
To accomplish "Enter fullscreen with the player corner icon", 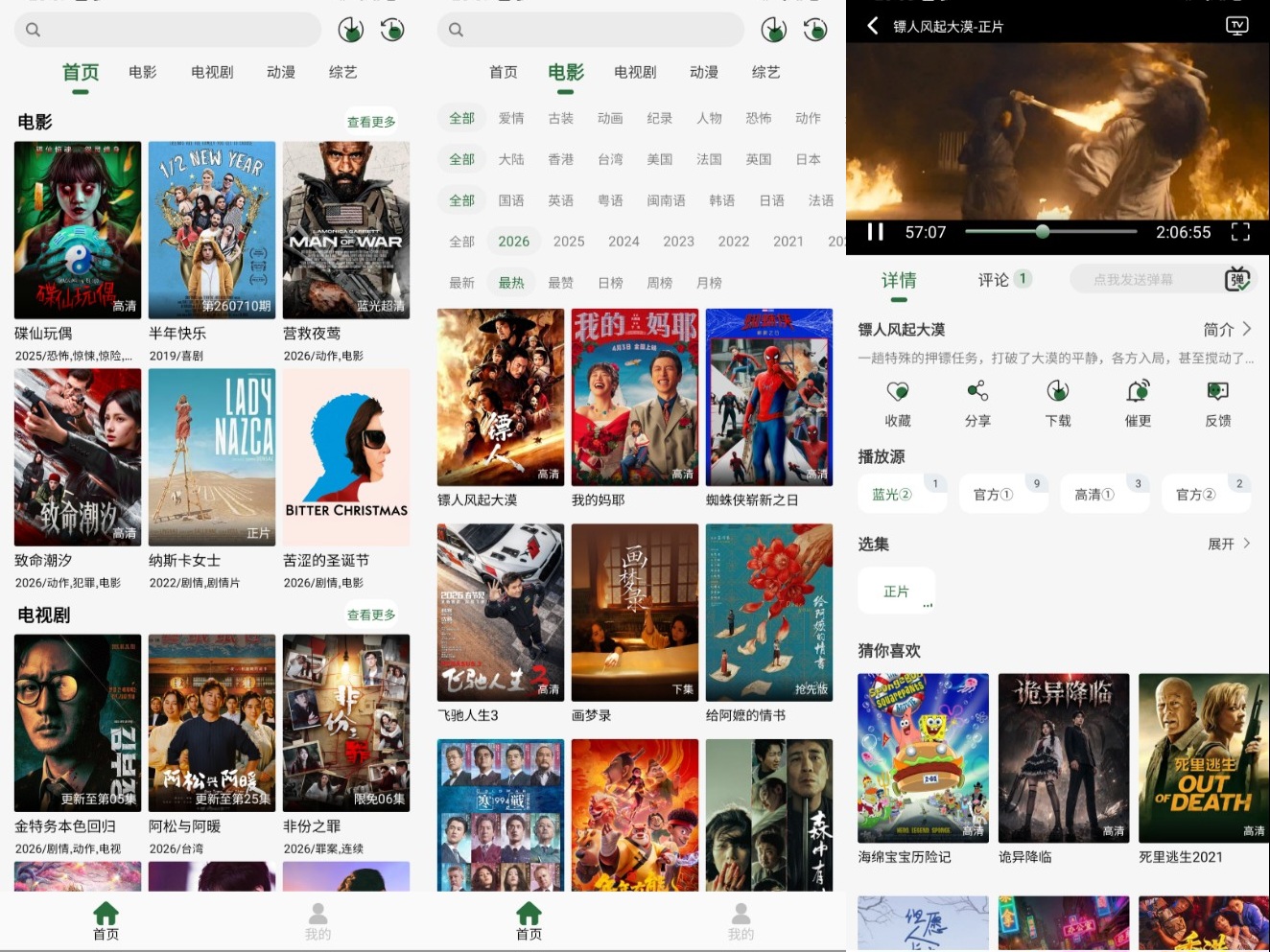I will point(1240,232).
